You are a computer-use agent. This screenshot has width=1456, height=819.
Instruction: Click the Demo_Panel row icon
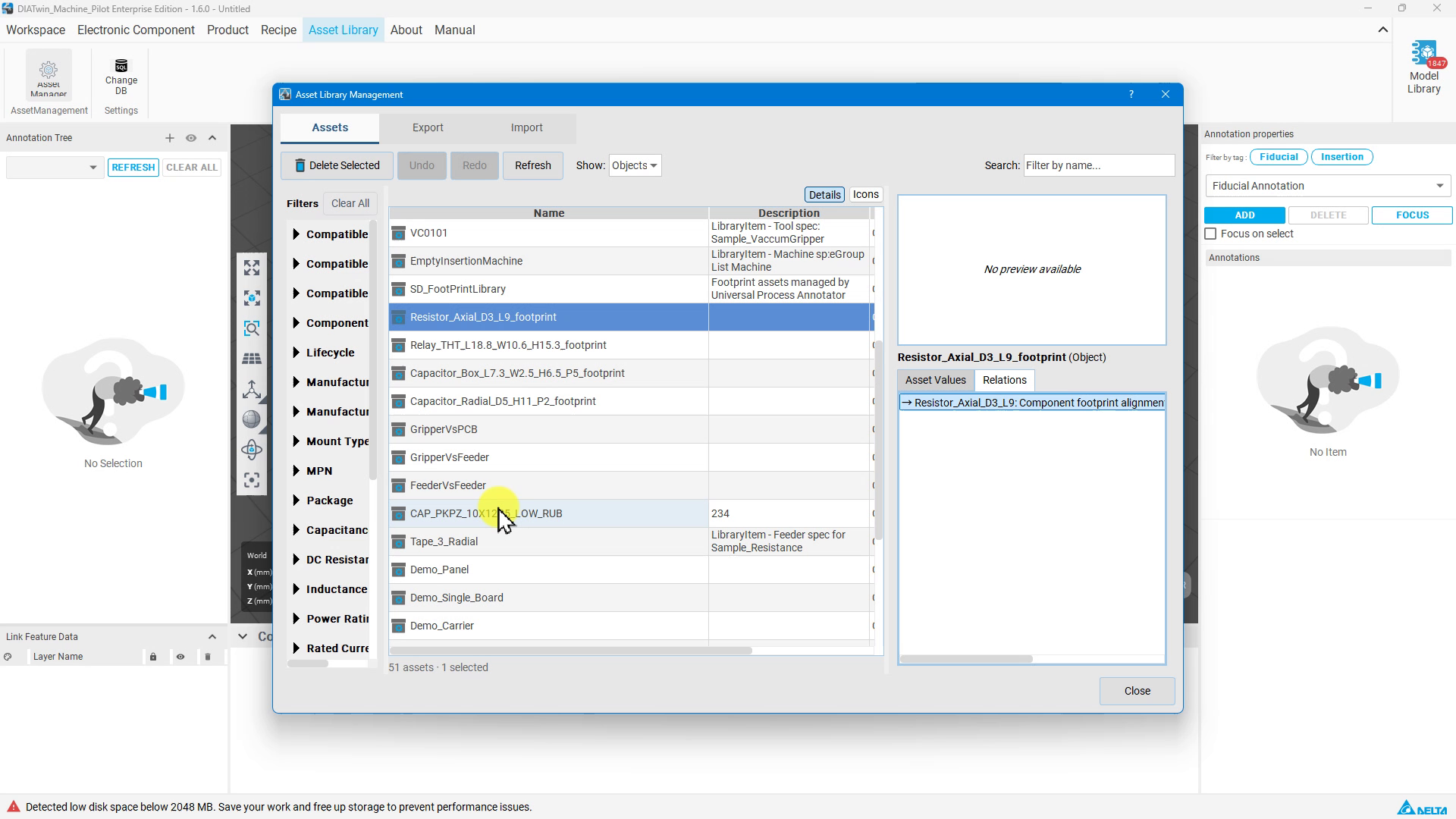point(398,570)
